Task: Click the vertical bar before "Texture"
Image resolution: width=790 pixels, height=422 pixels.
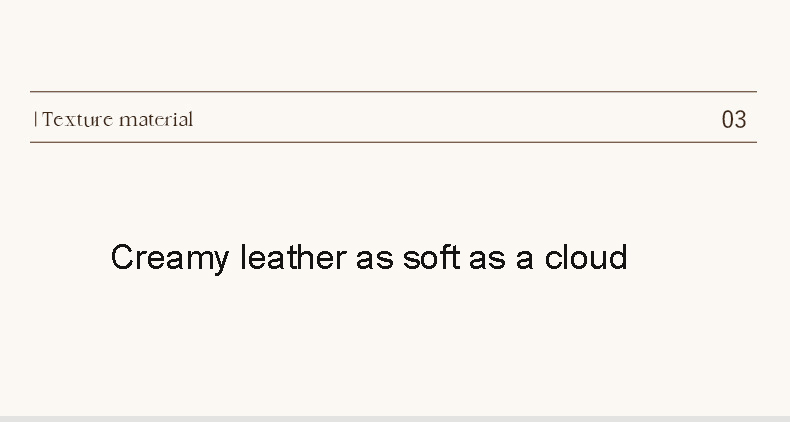Action: coord(36,120)
